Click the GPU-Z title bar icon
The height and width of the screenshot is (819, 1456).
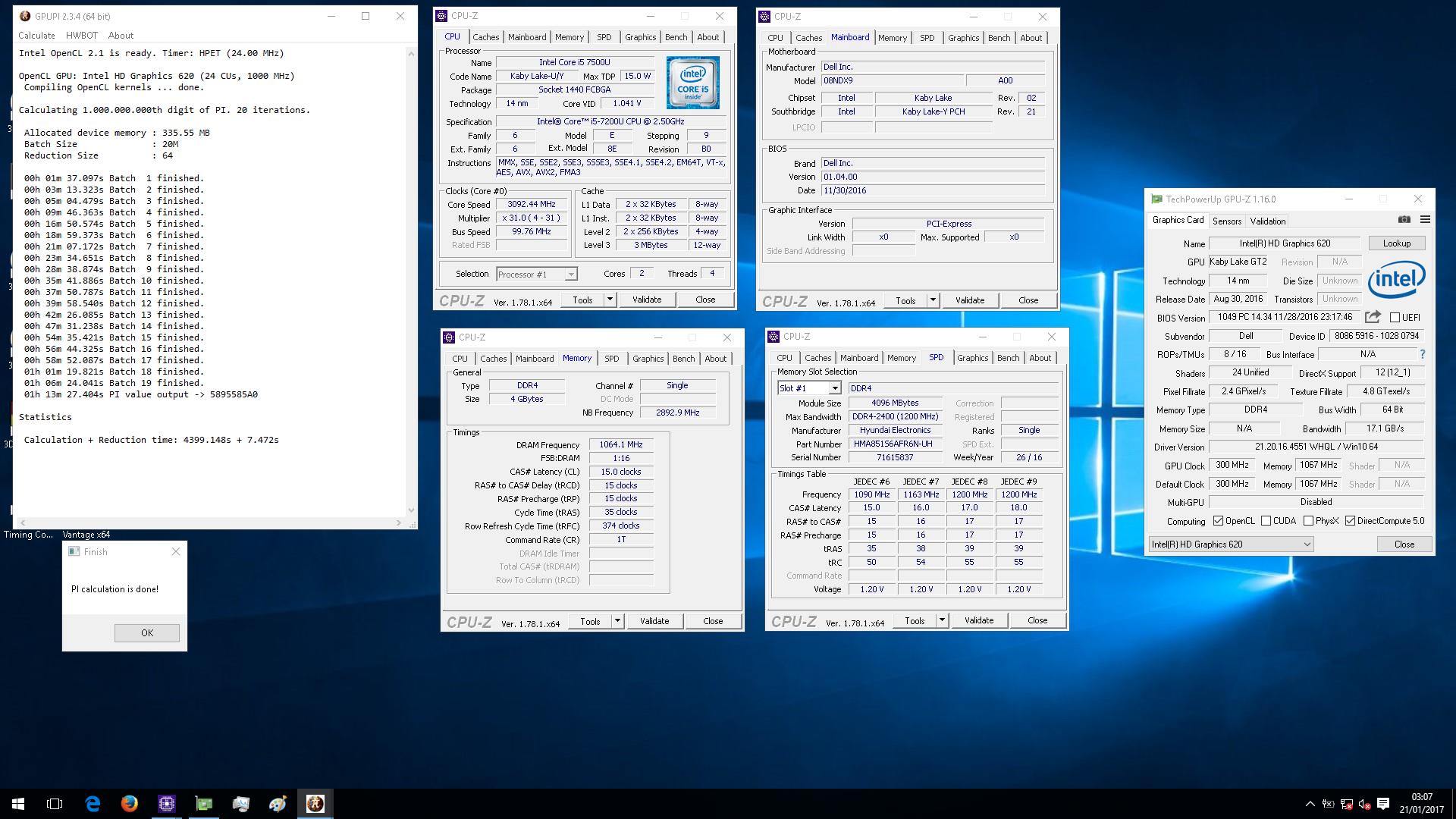tap(1156, 199)
